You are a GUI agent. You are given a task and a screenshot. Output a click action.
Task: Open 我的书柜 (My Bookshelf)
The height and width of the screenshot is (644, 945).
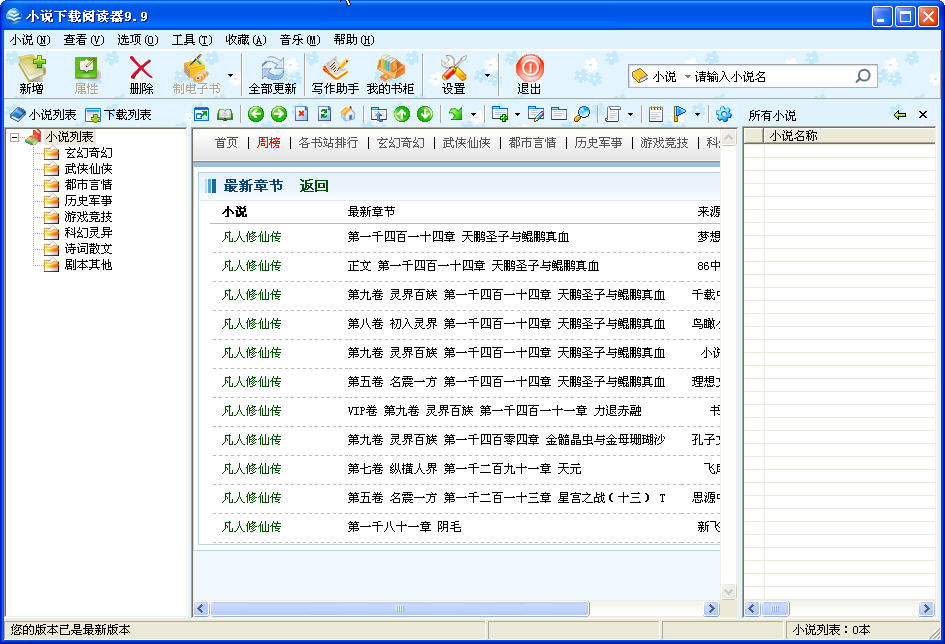(392, 73)
